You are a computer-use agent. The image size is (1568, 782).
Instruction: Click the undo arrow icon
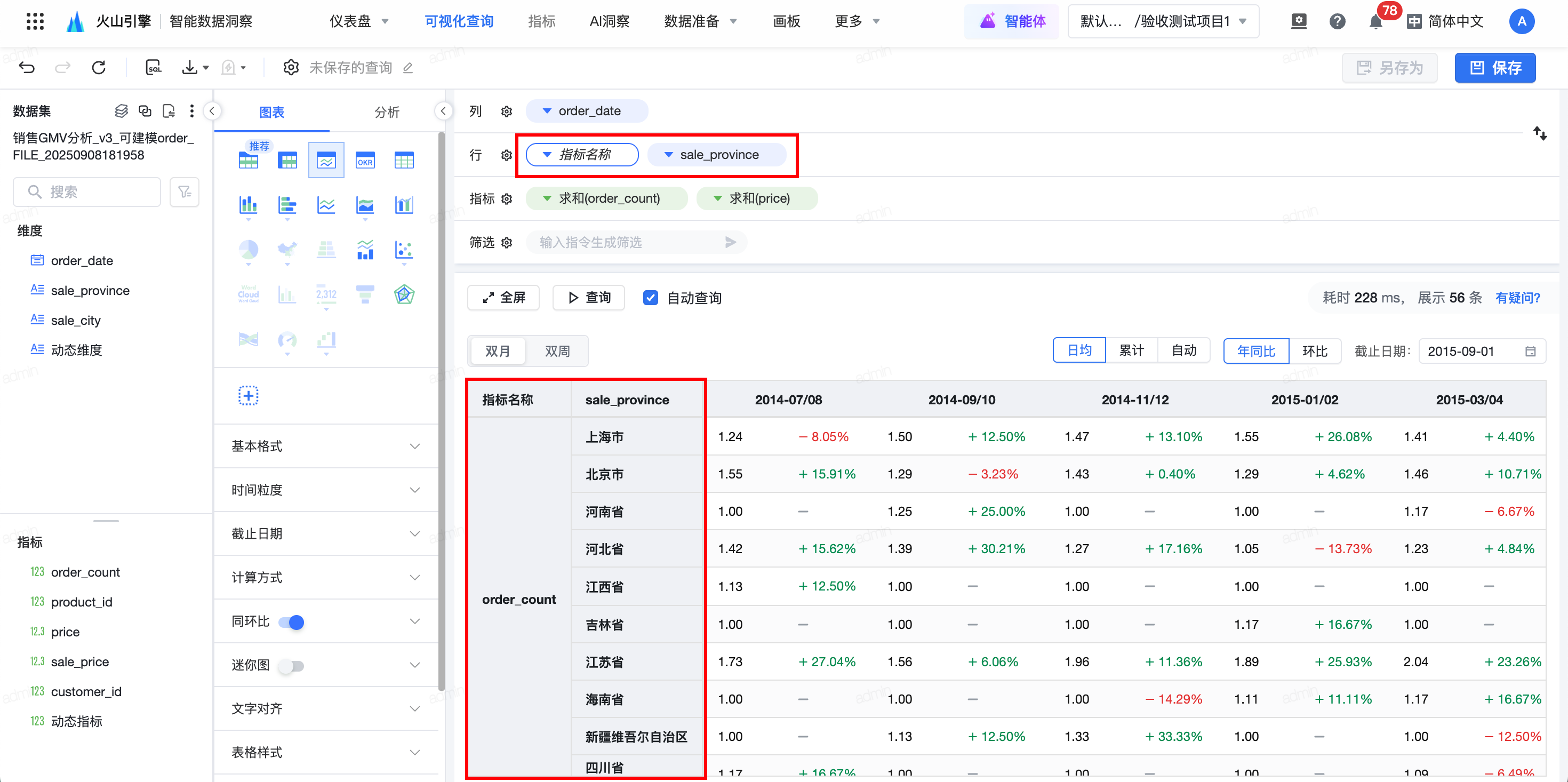click(x=27, y=68)
